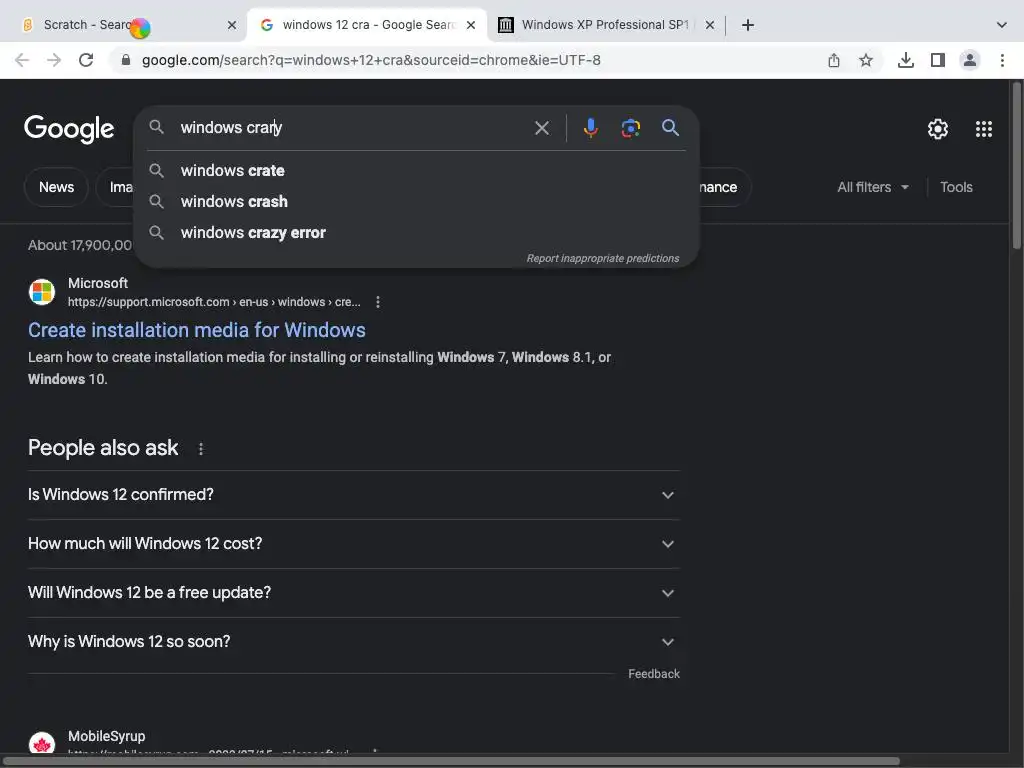Viewport: 1024px width, 768px height.
Task: Expand Is Windows 12 confirmed question
Action: point(353,495)
